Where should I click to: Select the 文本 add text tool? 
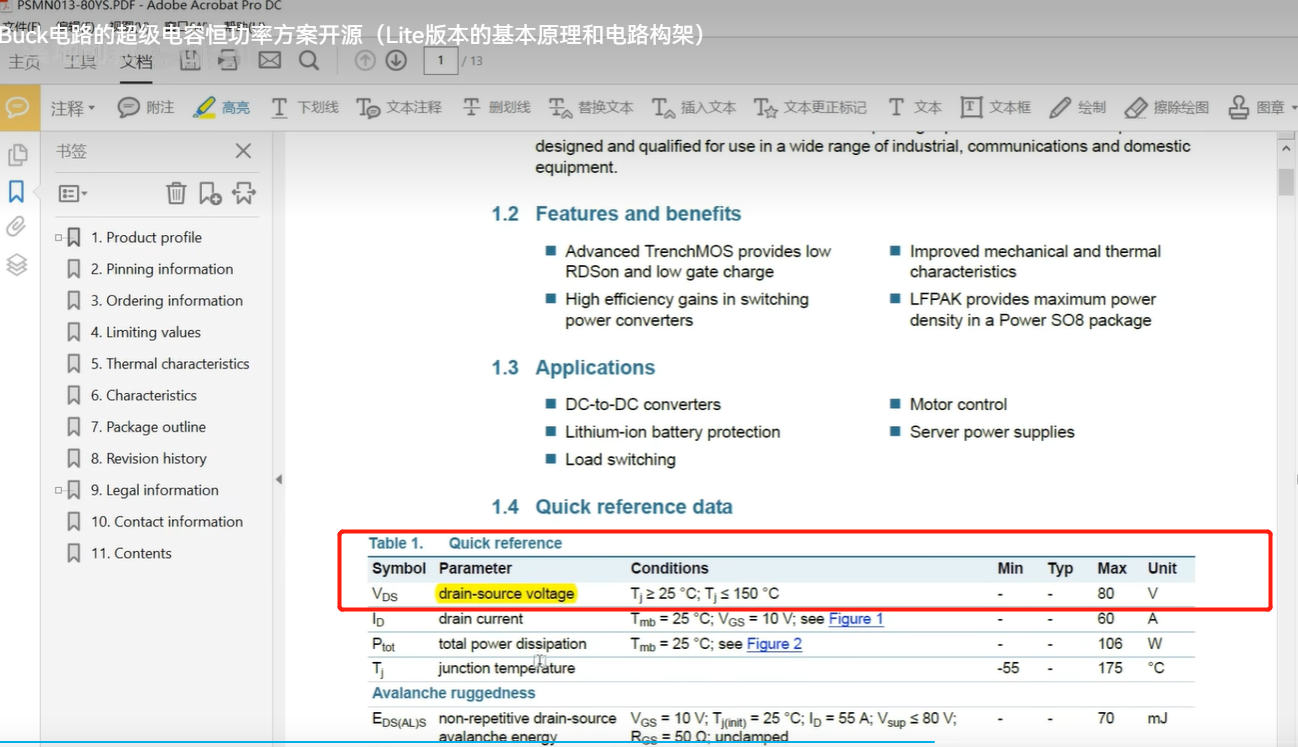tap(914, 107)
